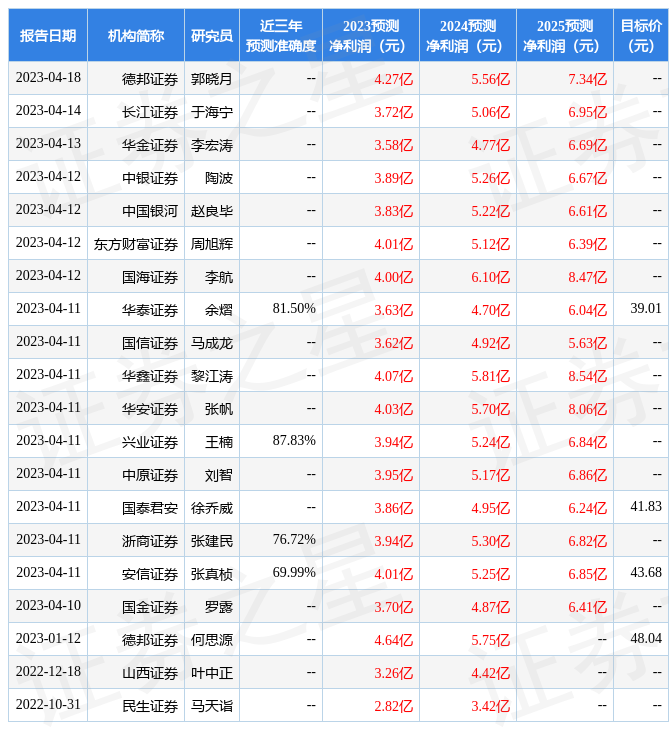
Task: Select institution 浙商证券
Action: click(150, 541)
